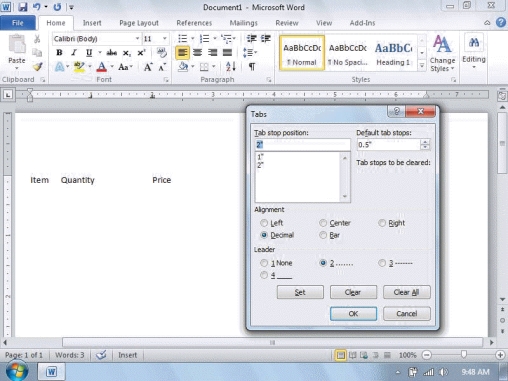
Task: Justify text in Paragraph group
Action: [x=227, y=52]
